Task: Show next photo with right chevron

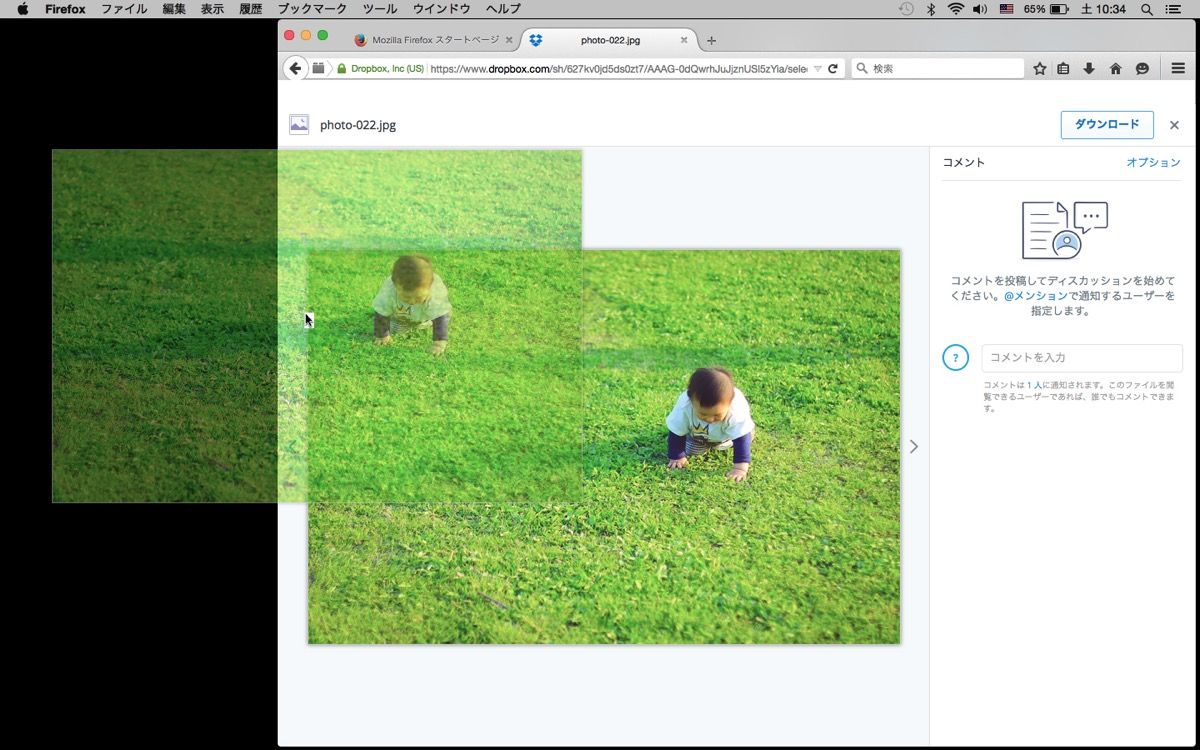Action: click(913, 447)
